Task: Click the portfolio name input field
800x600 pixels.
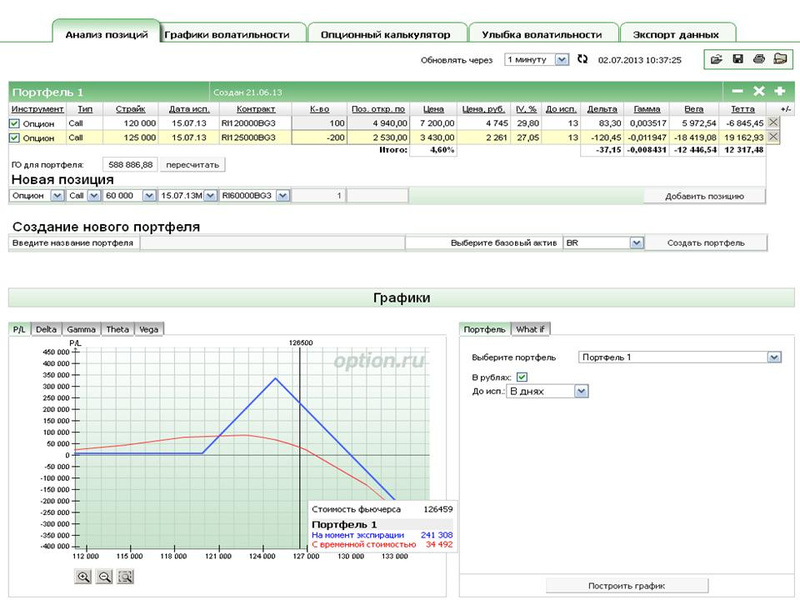Action: tap(272, 243)
